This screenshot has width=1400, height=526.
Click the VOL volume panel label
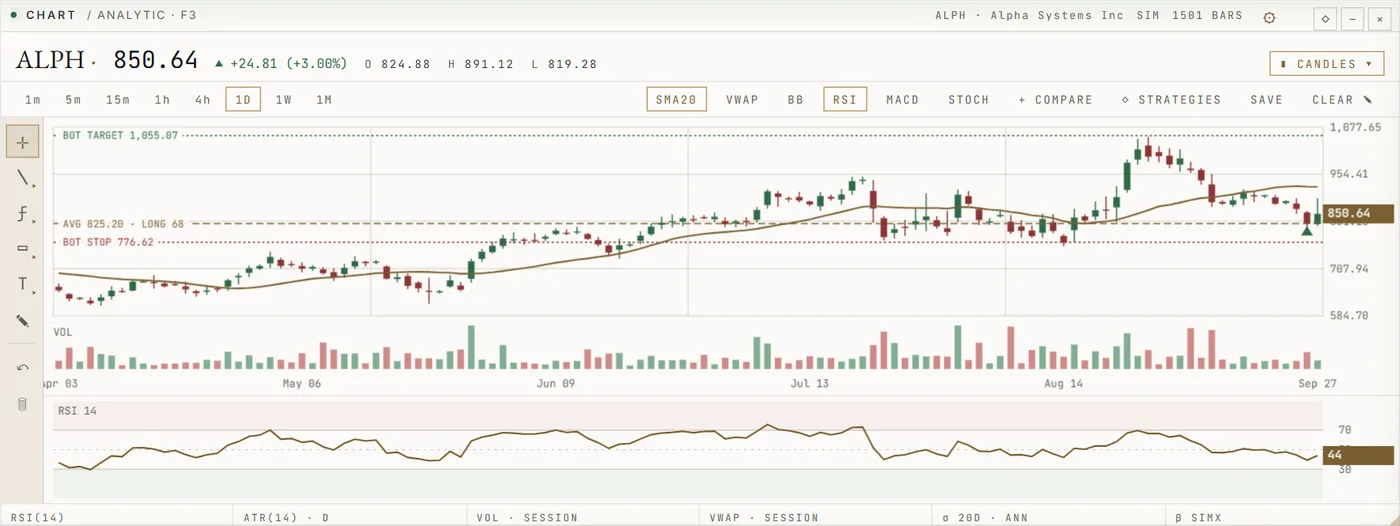coord(64,332)
